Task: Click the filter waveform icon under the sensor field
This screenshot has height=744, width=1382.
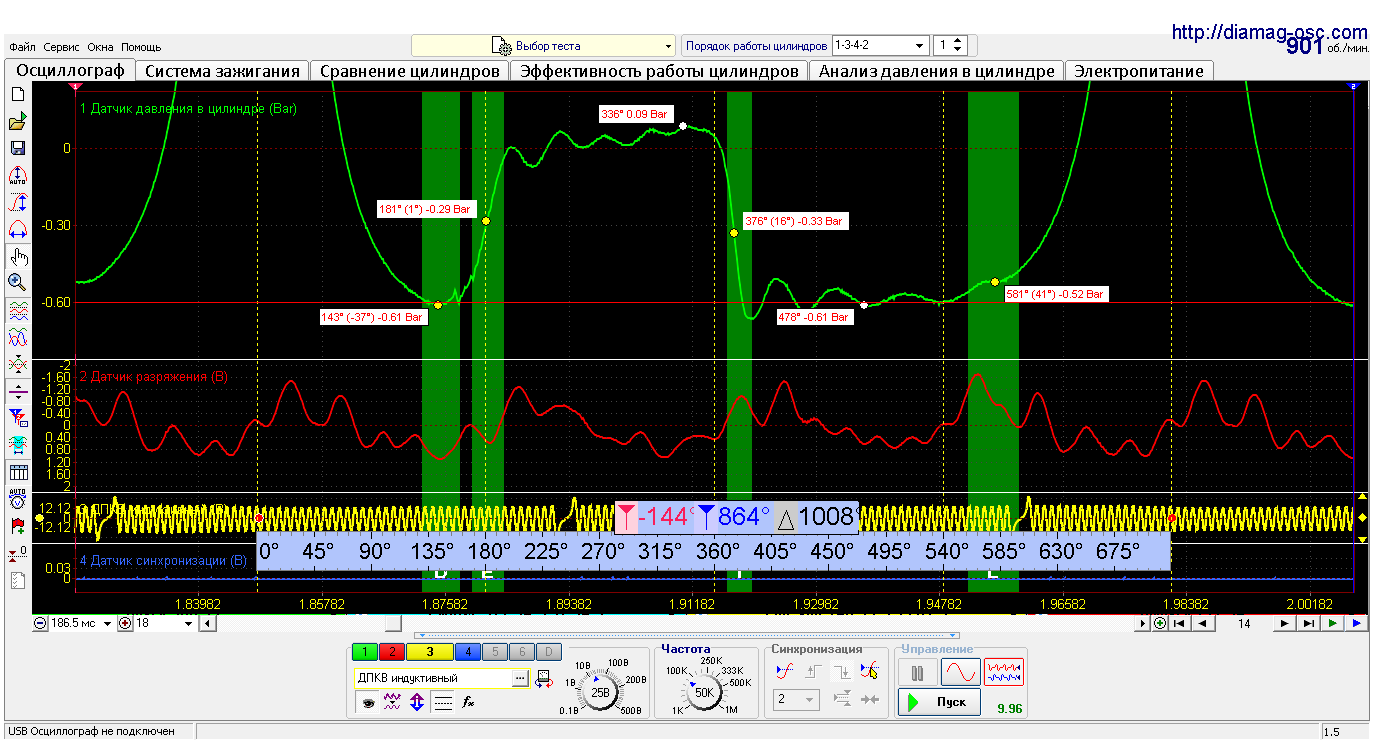Action: click(392, 702)
